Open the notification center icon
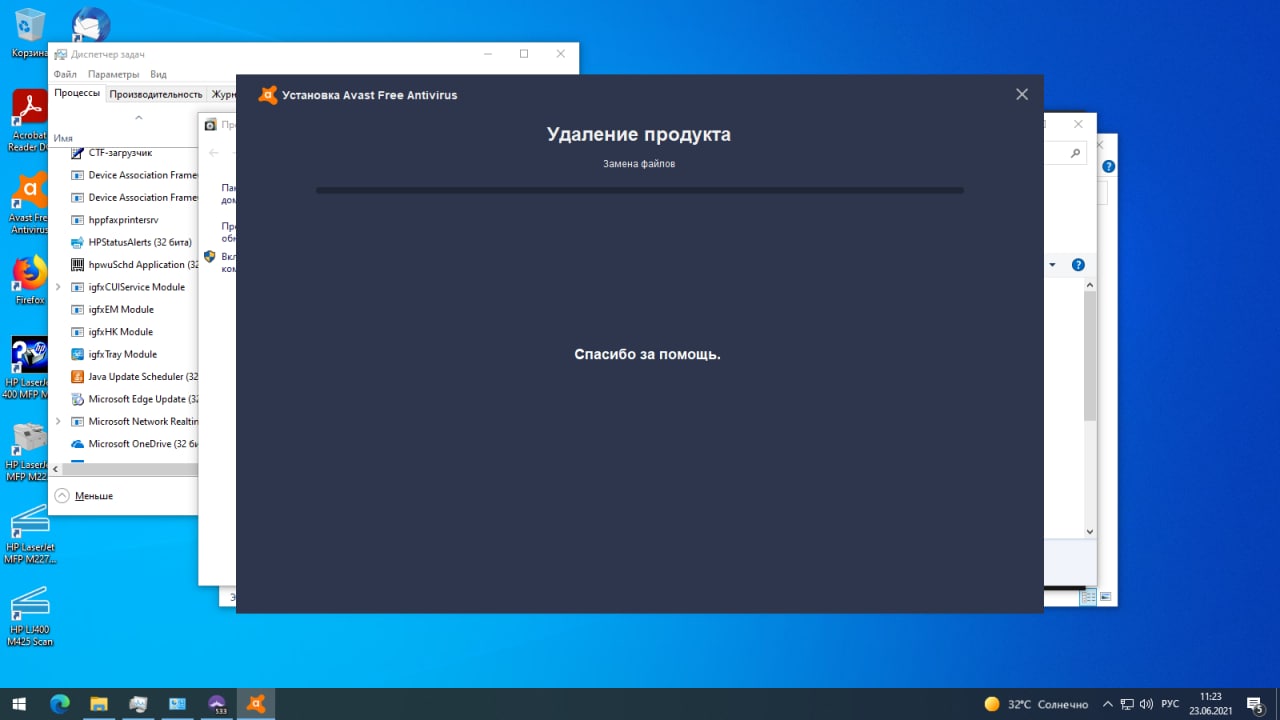The image size is (1280, 720). 1255,704
